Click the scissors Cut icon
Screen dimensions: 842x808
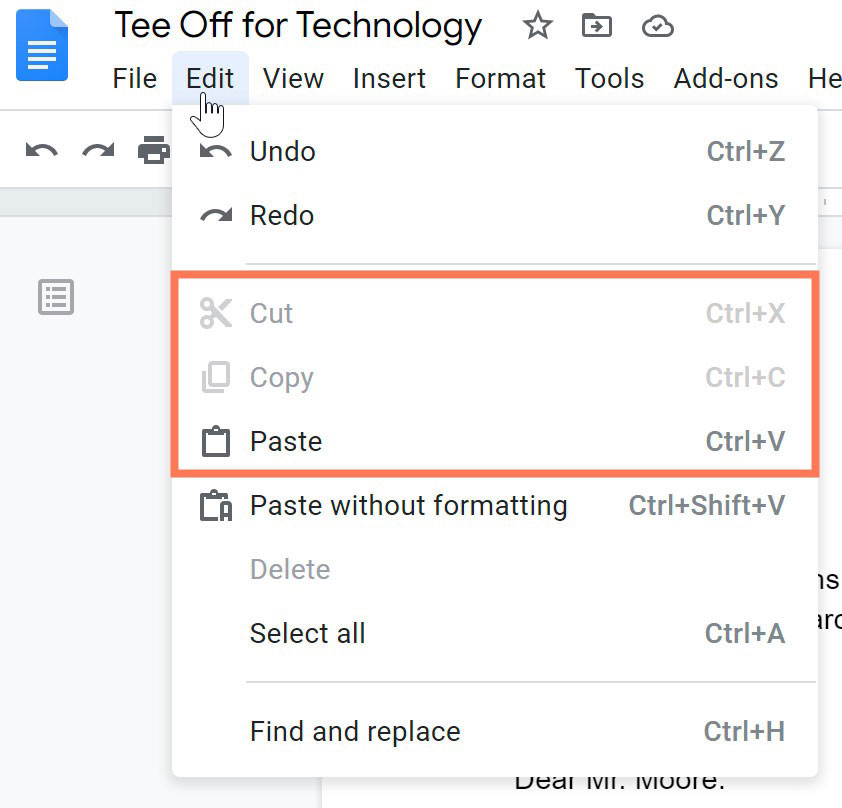(x=216, y=313)
